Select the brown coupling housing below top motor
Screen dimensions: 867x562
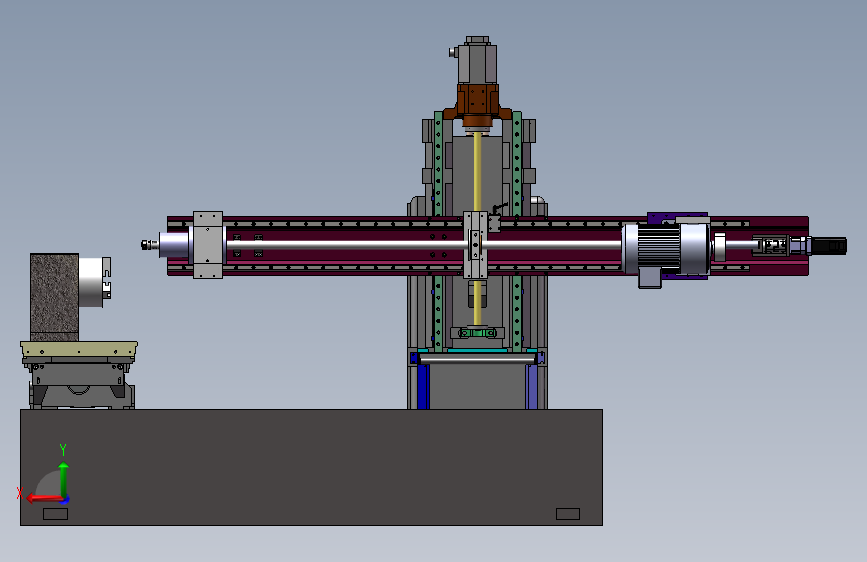[x=477, y=105]
